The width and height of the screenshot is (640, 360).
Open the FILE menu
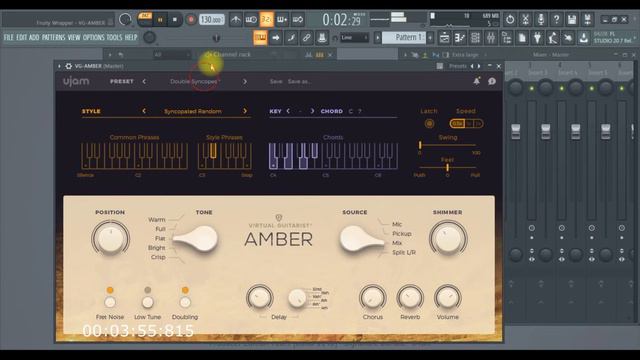[x=9, y=38]
